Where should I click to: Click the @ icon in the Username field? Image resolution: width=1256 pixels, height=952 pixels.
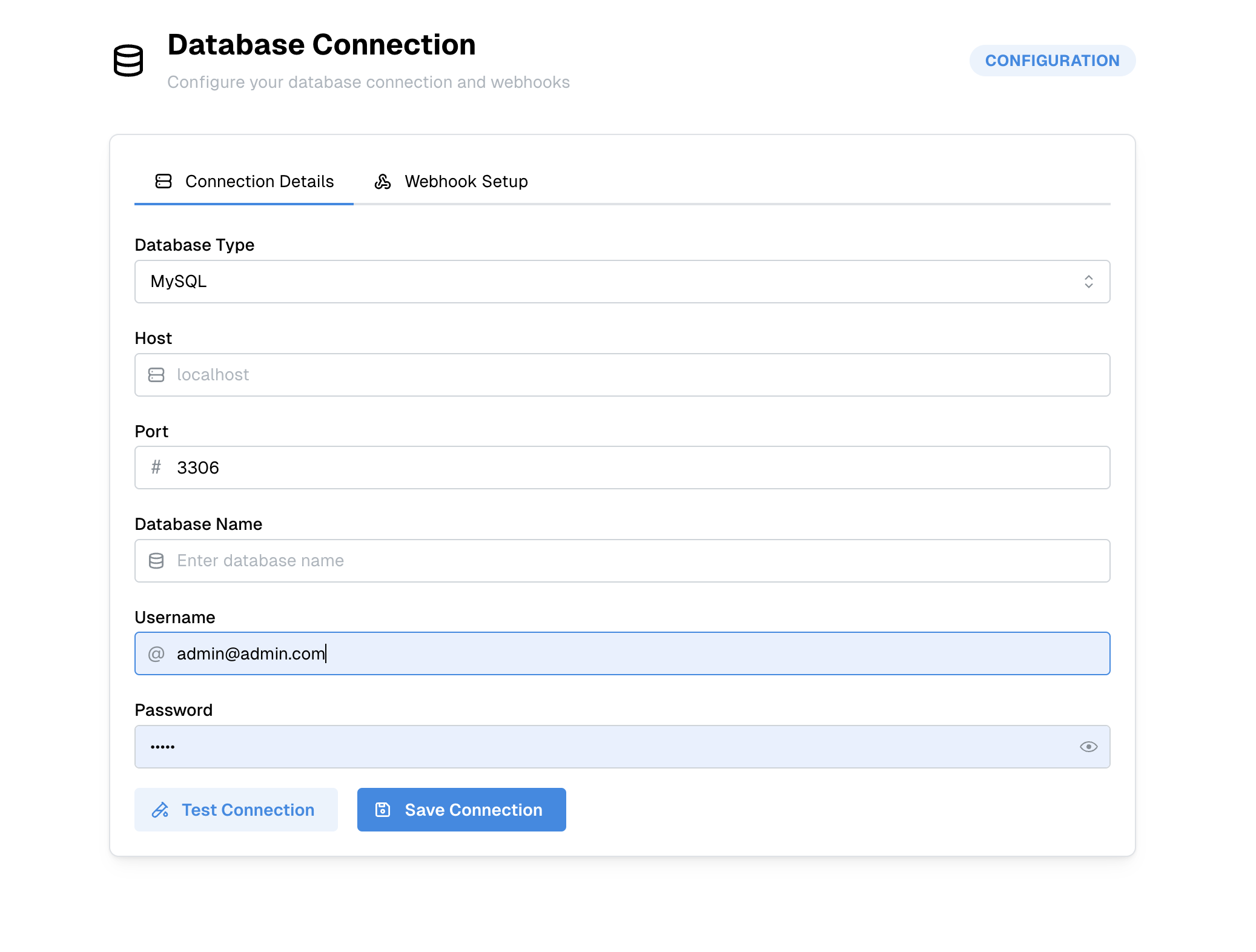(156, 653)
